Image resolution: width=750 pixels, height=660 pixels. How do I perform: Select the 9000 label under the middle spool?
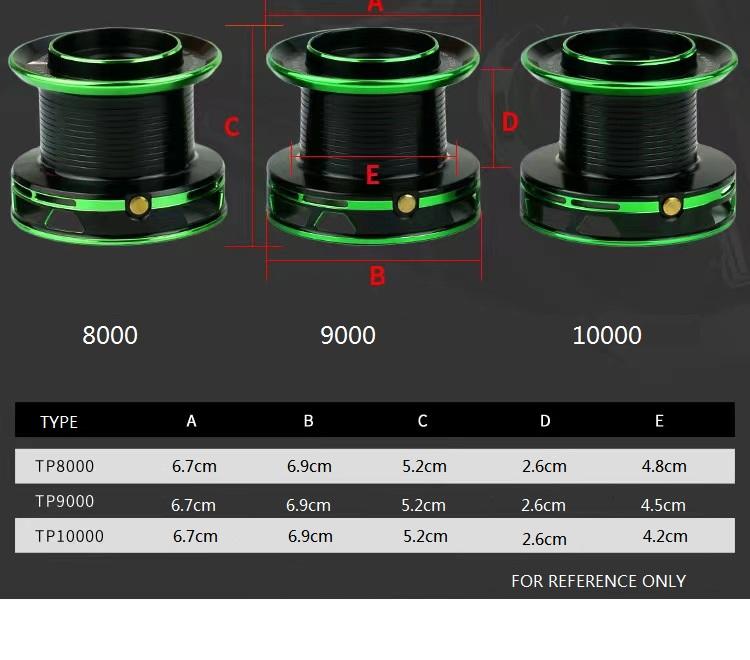[348, 335]
